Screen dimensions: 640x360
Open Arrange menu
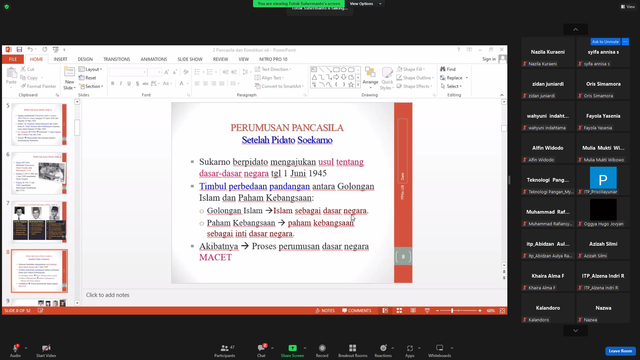coord(370,78)
